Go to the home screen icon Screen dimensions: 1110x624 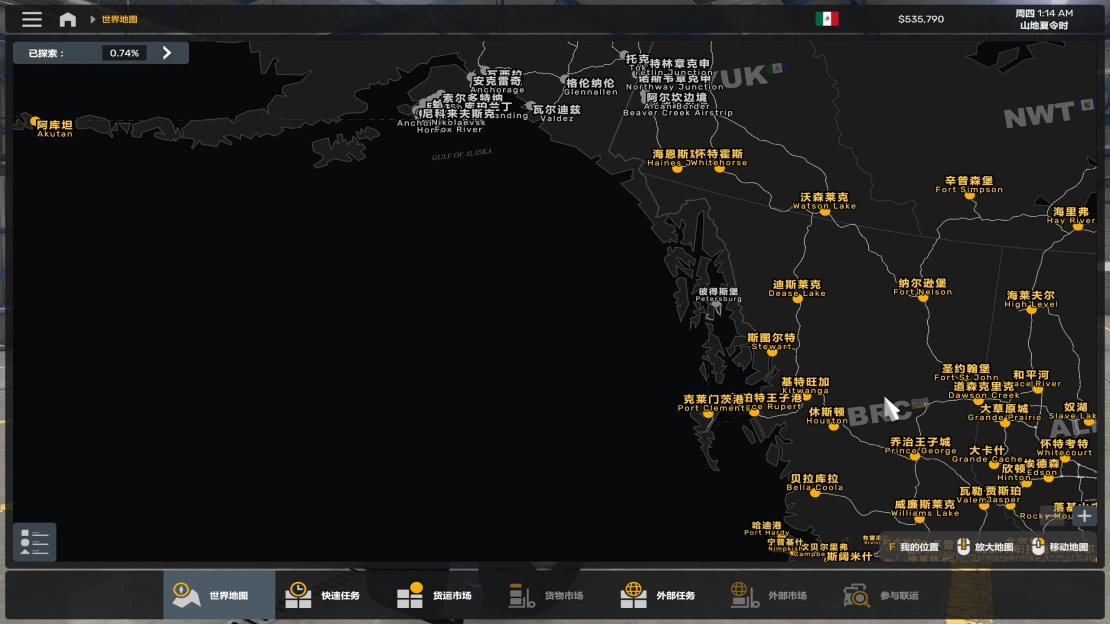pos(68,19)
